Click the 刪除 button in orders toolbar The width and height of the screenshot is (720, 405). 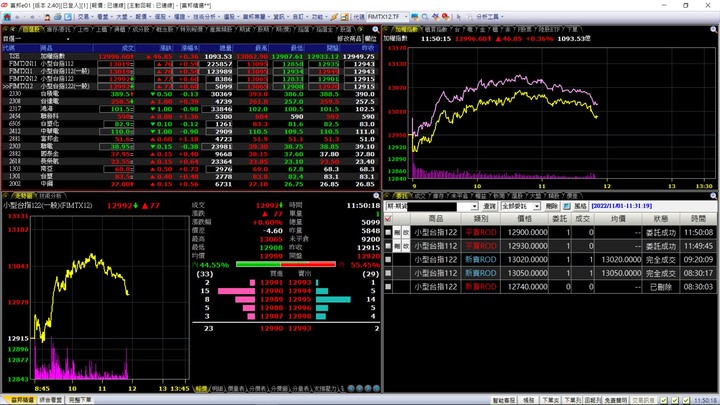(x=551, y=207)
